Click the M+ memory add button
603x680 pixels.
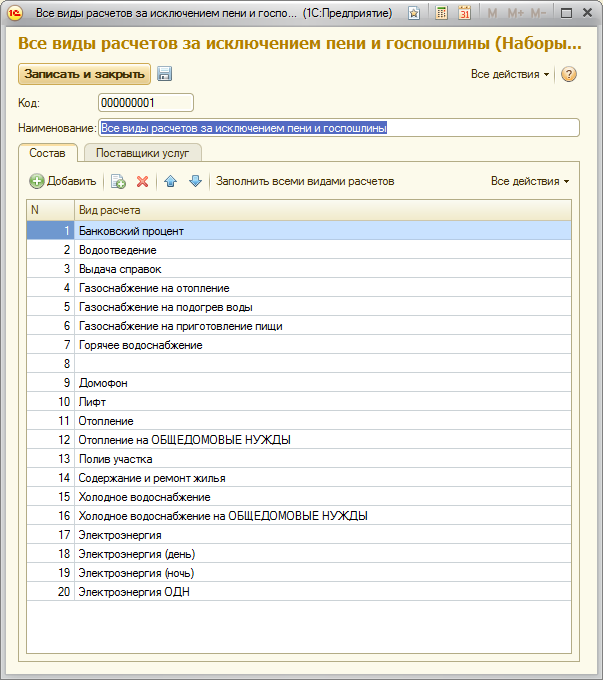pyautogui.click(x=515, y=13)
